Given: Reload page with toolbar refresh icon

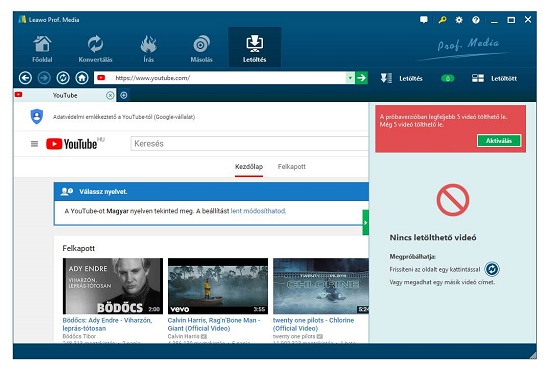Looking at the screenshot, I should coord(63,78).
